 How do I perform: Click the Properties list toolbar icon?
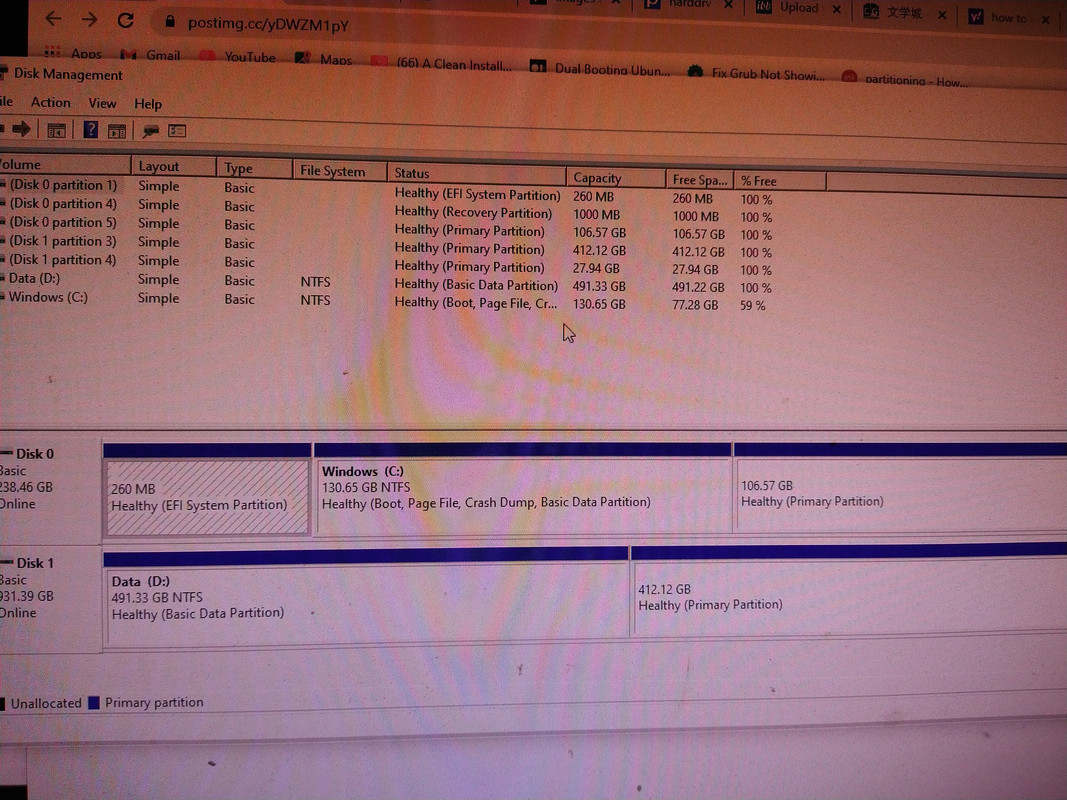tap(177, 130)
